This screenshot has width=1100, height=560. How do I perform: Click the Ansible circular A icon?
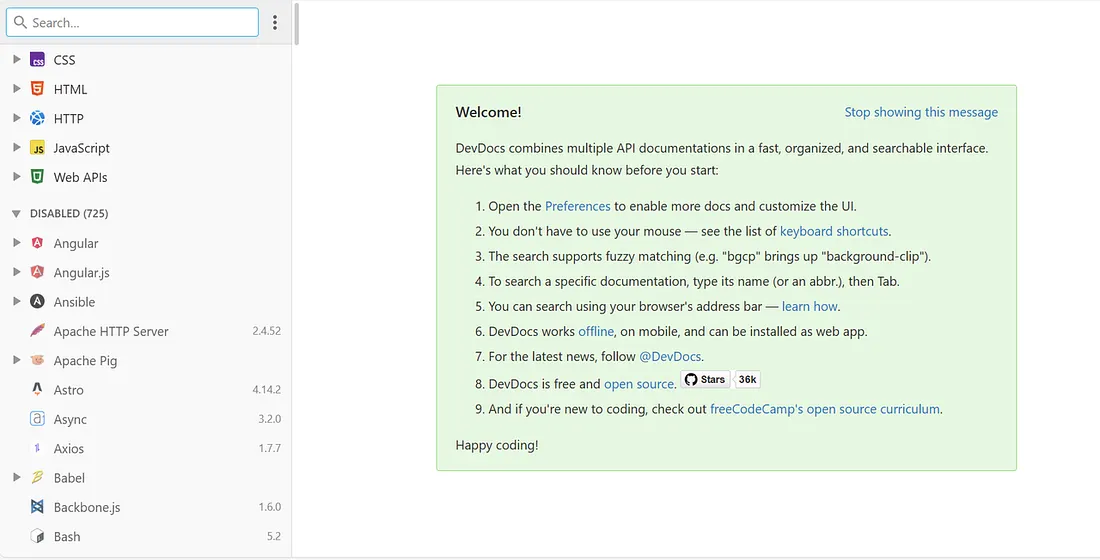pos(37,302)
